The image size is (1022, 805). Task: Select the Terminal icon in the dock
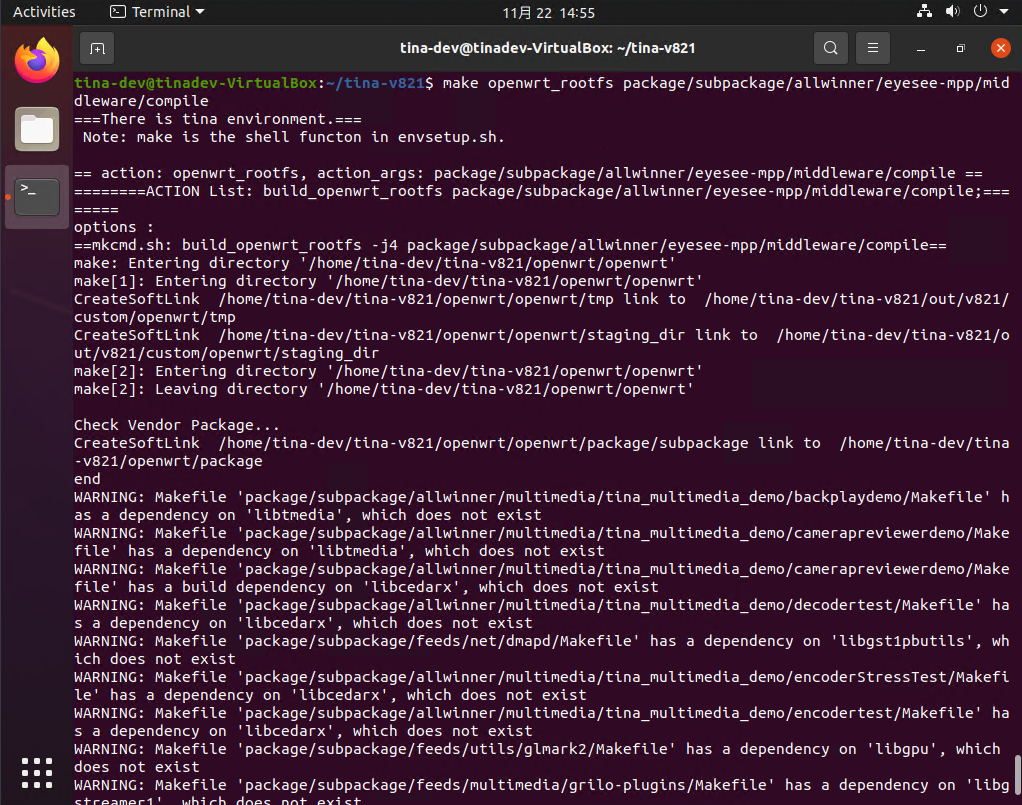(37, 196)
